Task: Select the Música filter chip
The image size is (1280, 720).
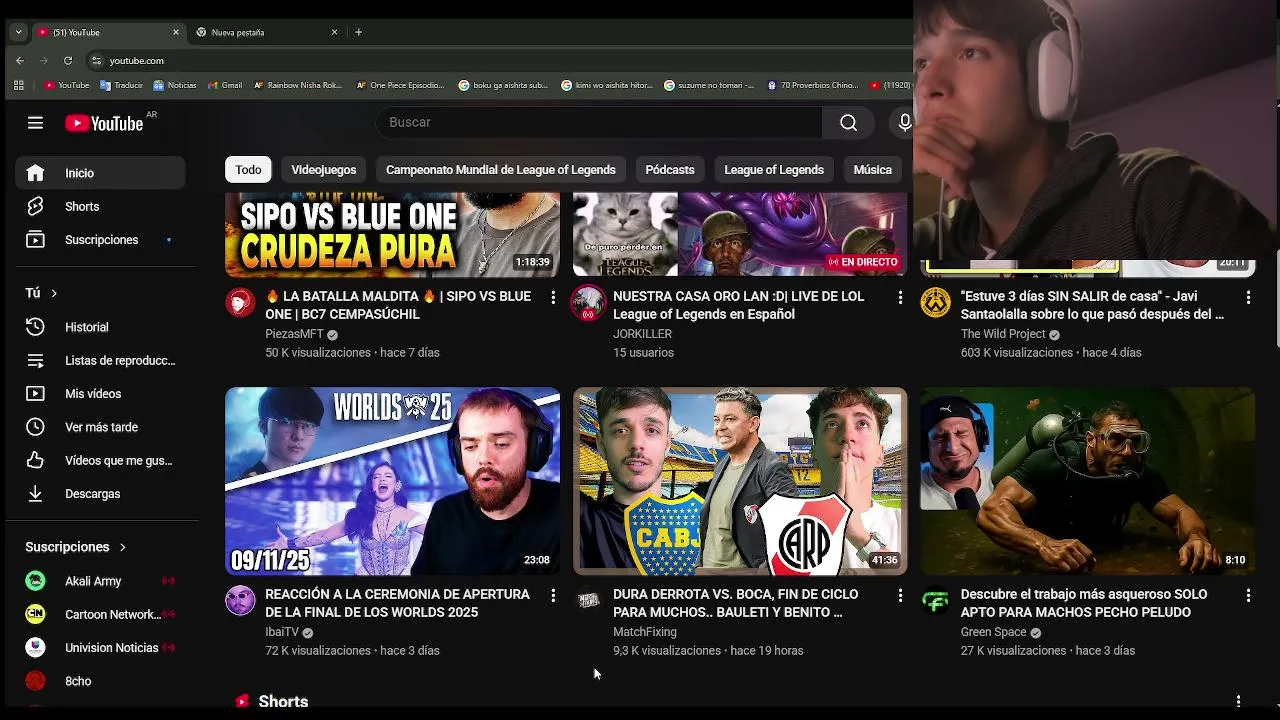Action: (872, 170)
